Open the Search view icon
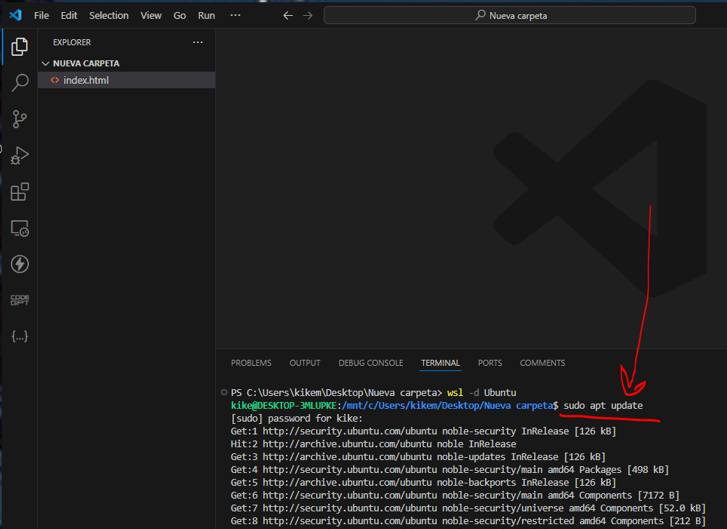The width and height of the screenshot is (727, 529). coord(19,83)
